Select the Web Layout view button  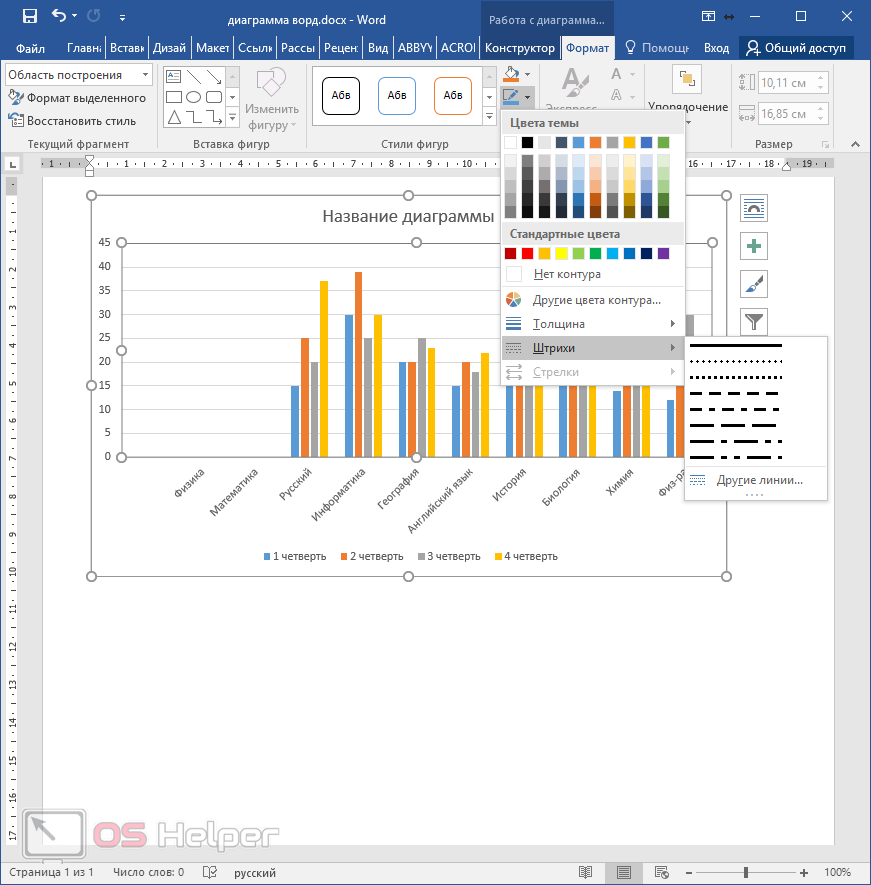coord(659,872)
